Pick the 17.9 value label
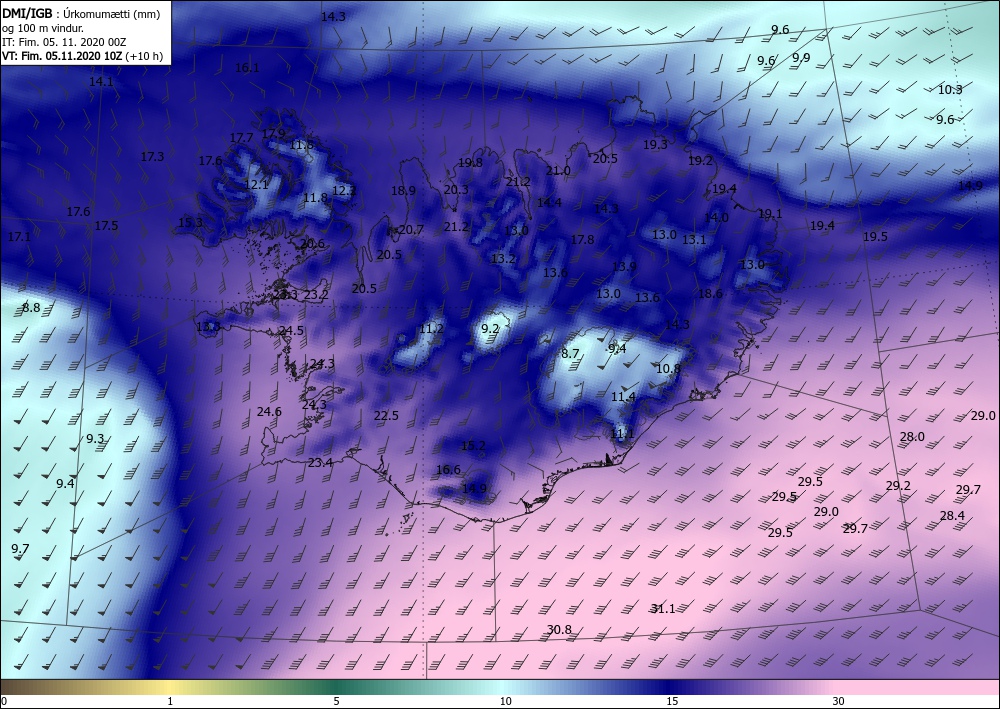 click(x=273, y=133)
